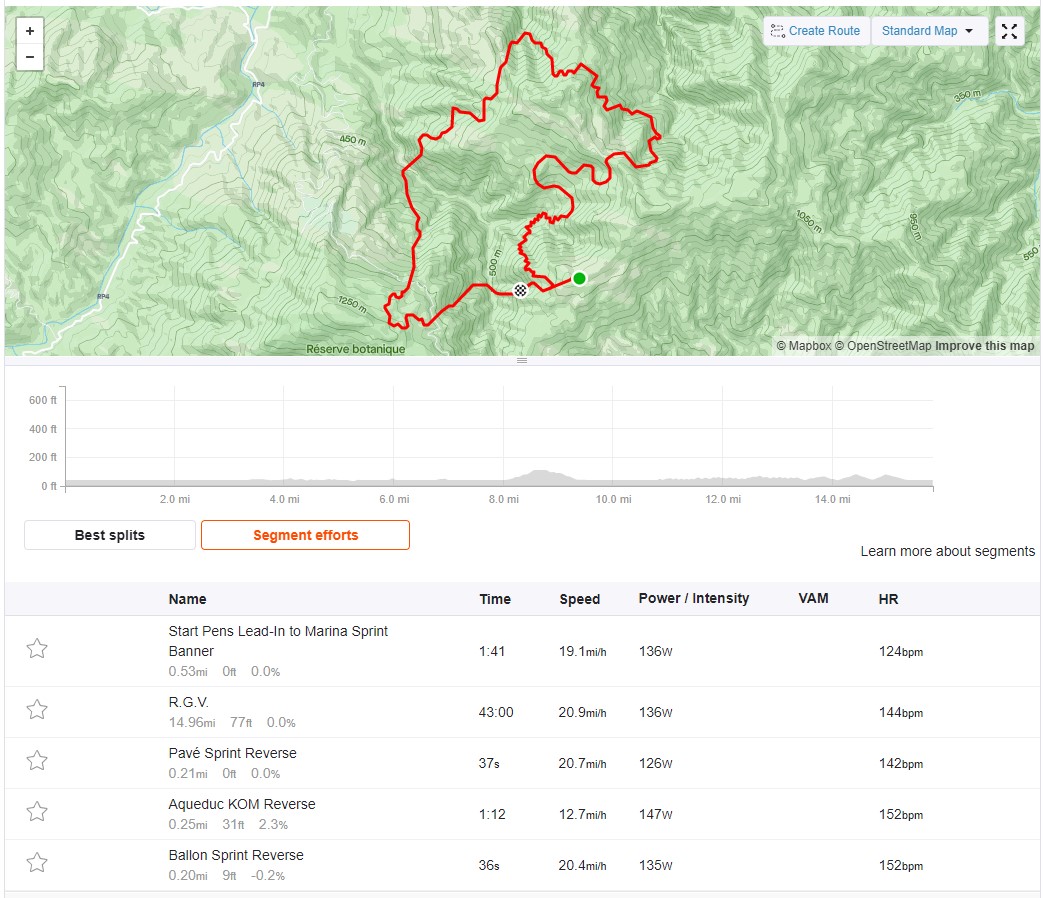Select the Segment efforts tab

[305, 535]
